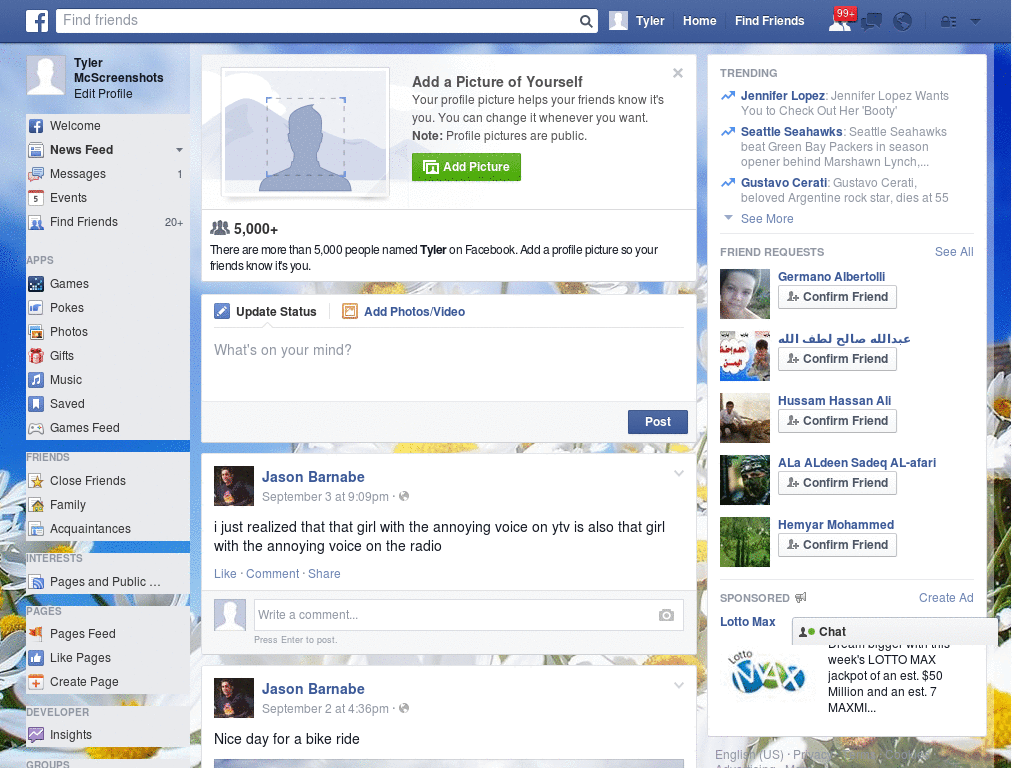Click the Pokes icon in sidebar
1024x768 pixels.
pos(36,308)
